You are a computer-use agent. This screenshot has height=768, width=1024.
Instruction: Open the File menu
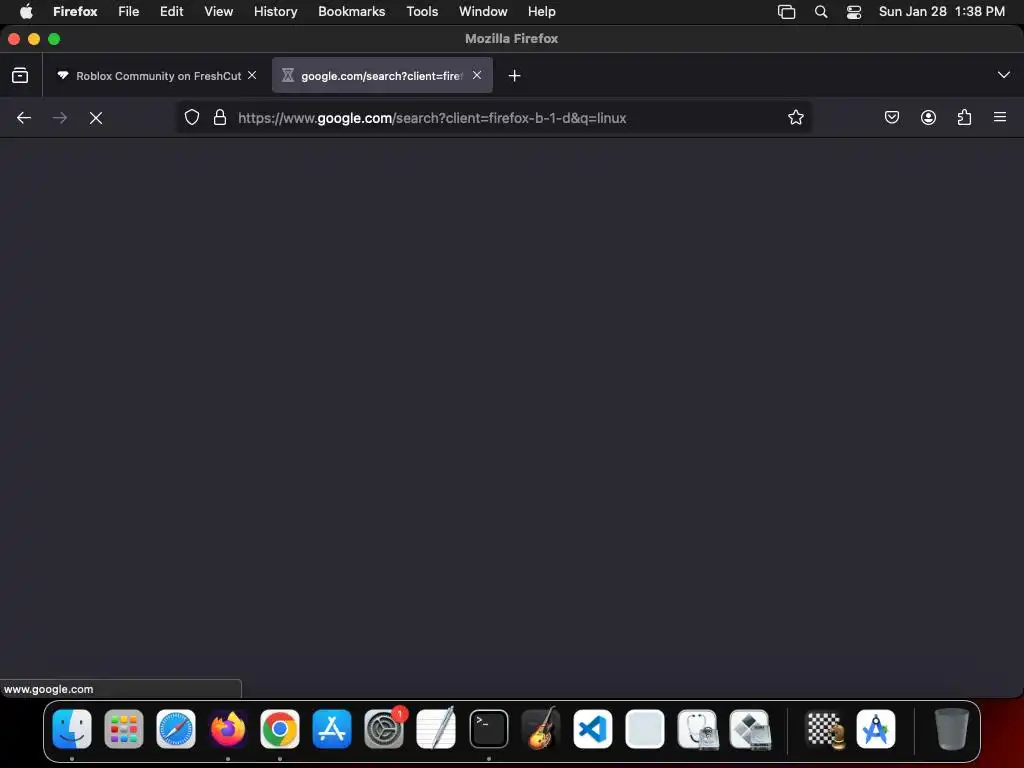click(x=129, y=12)
